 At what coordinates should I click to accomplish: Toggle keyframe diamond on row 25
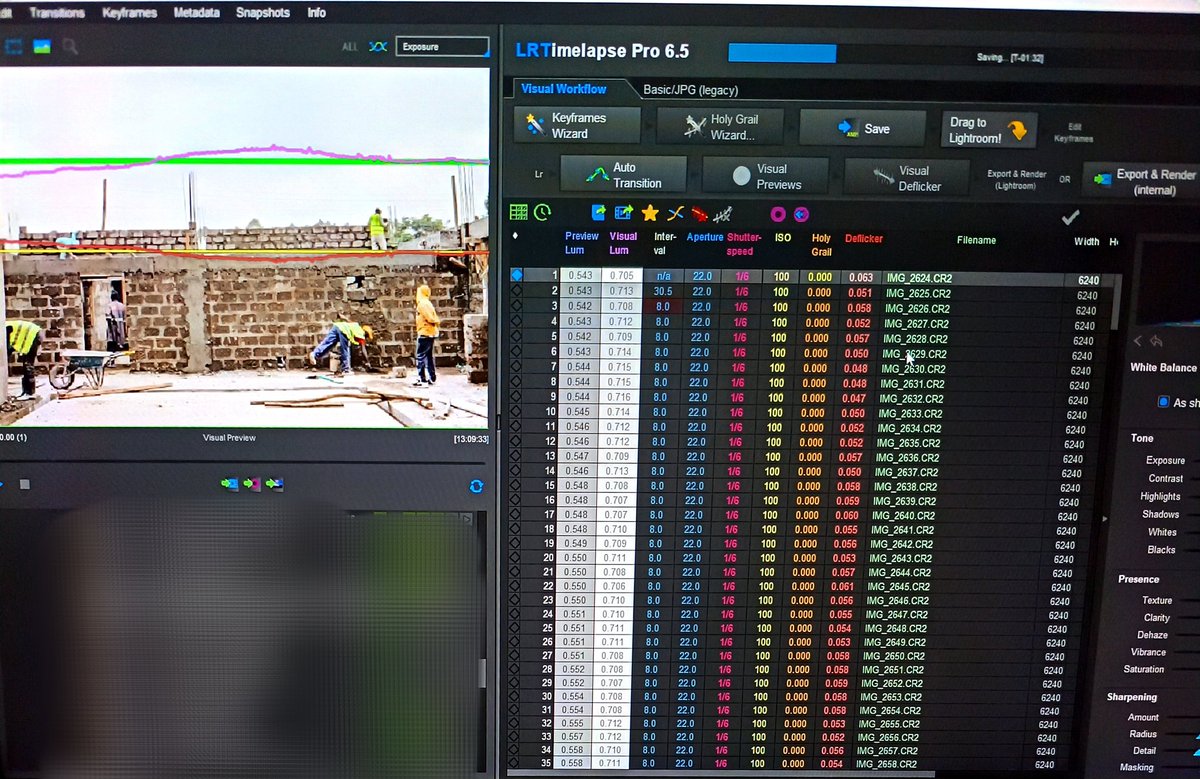517,627
